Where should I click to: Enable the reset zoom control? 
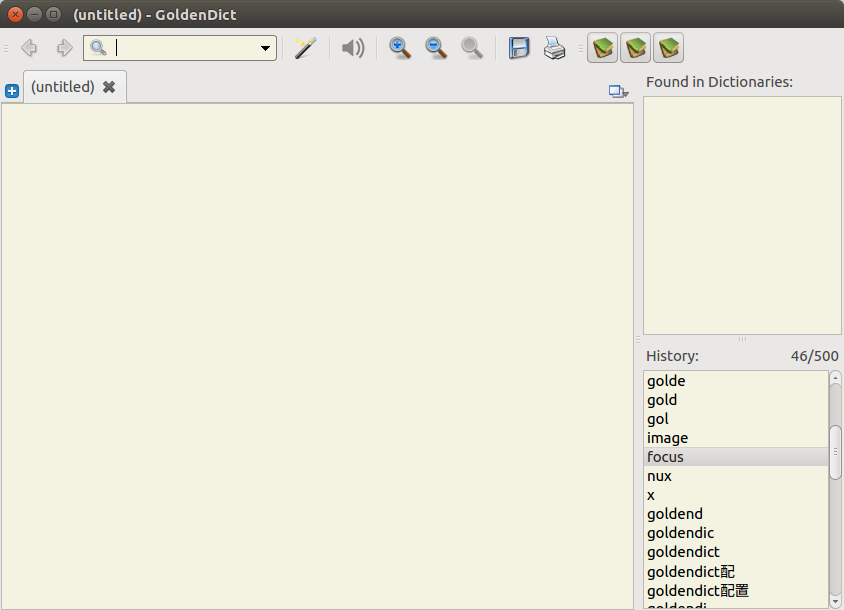(x=472, y=47)
